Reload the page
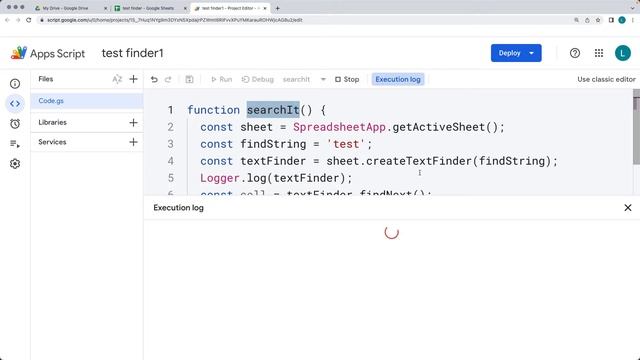 (x=29, y=20)
